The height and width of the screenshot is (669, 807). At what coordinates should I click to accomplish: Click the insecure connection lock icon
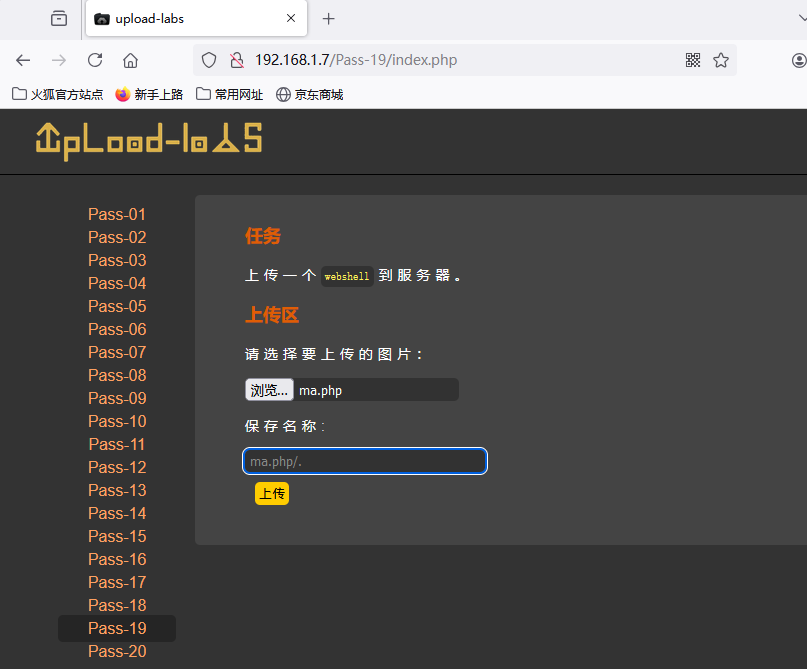(236, 60)
